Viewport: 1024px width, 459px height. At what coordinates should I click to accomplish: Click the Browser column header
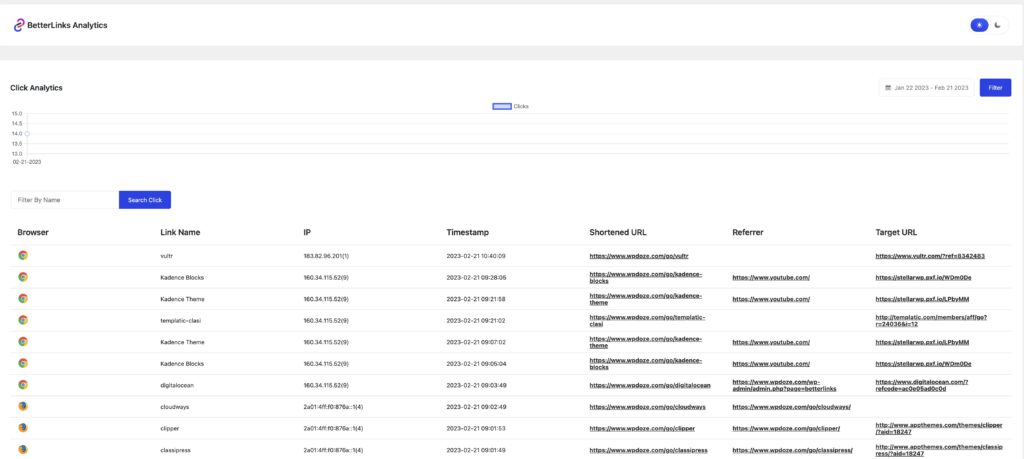click(33, 232)
